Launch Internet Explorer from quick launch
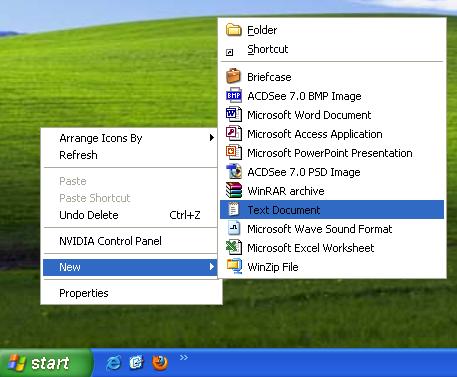 pyautogui.click(x=113, y=363)
